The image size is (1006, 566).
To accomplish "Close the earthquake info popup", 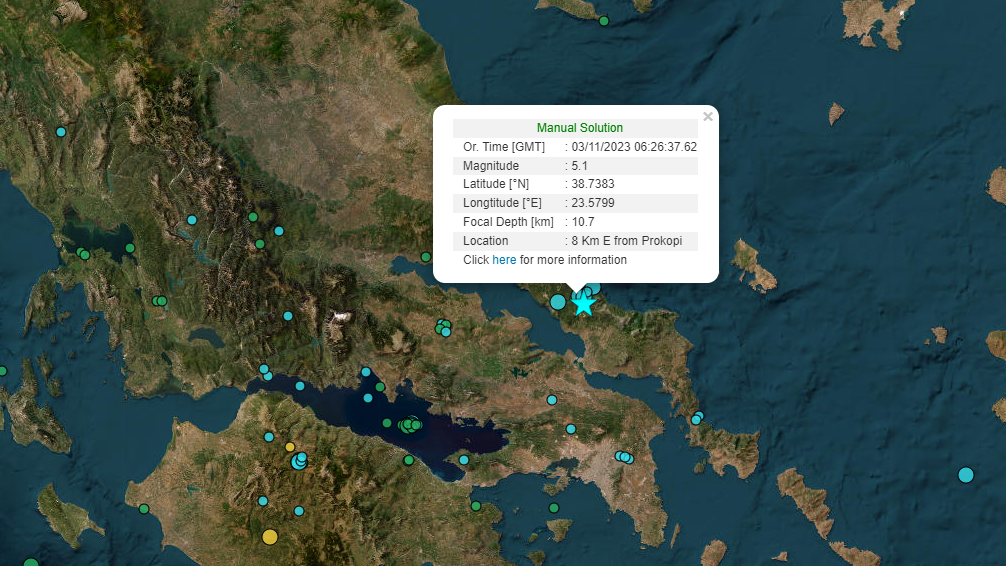I will [708, 117].
